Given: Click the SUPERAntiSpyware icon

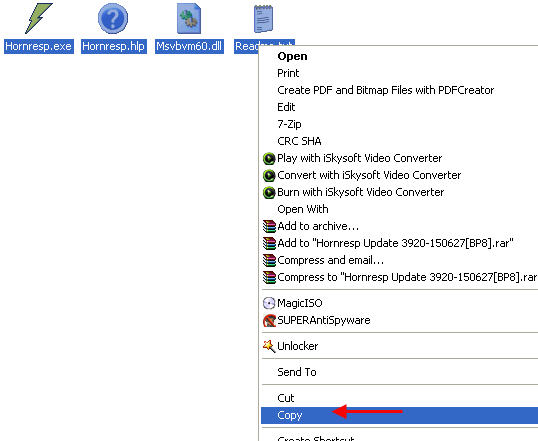Looking at the screenshot, I should pyautogui.click(x=269, y=321).
